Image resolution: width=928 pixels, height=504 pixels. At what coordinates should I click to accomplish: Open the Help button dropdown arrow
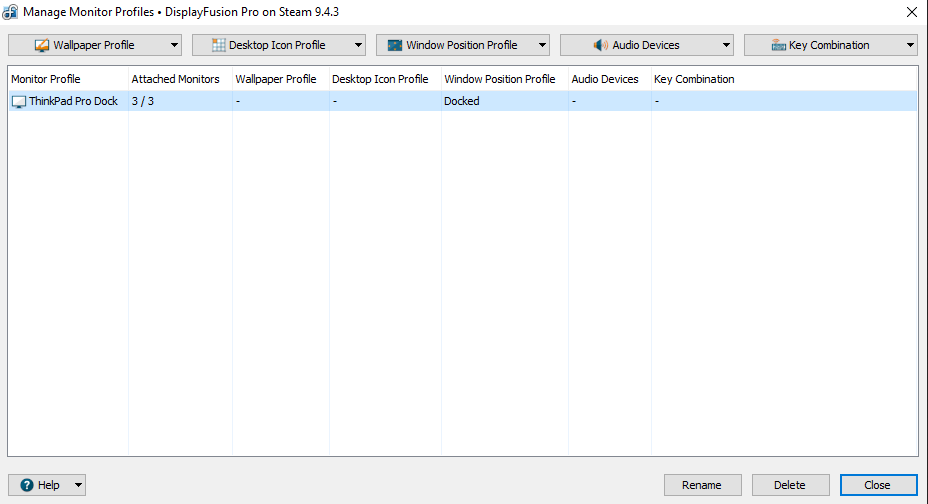79,485
